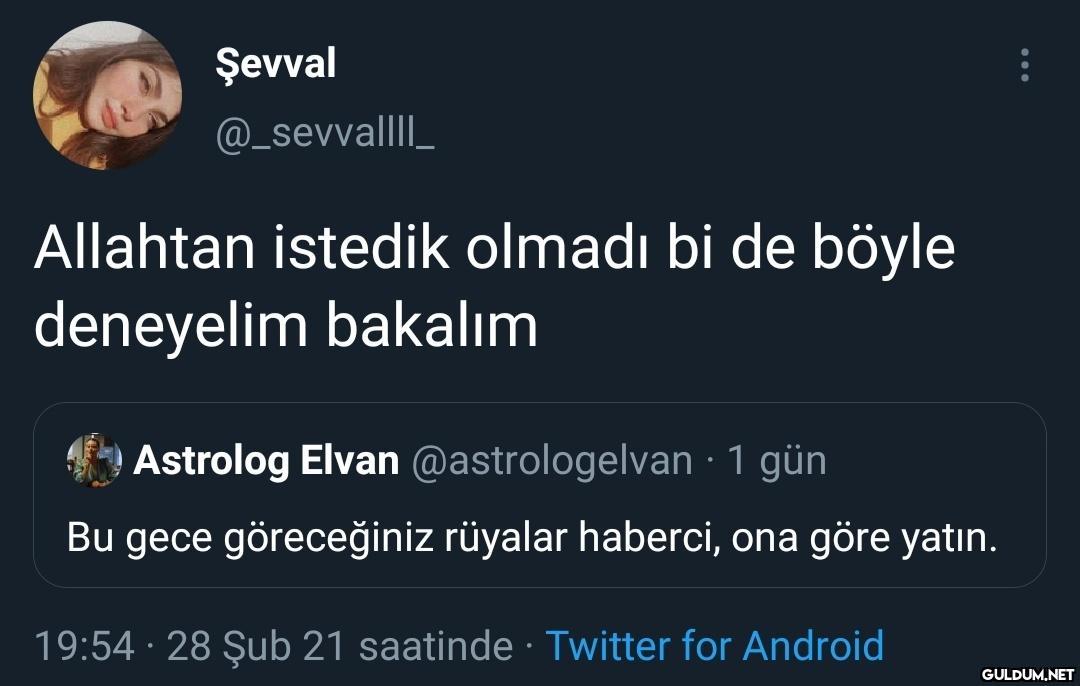The width and height of the screenshot is (1080, 686).
Task: Click the "deneyelim bakalım" tweet line
Action: [286, 325]
